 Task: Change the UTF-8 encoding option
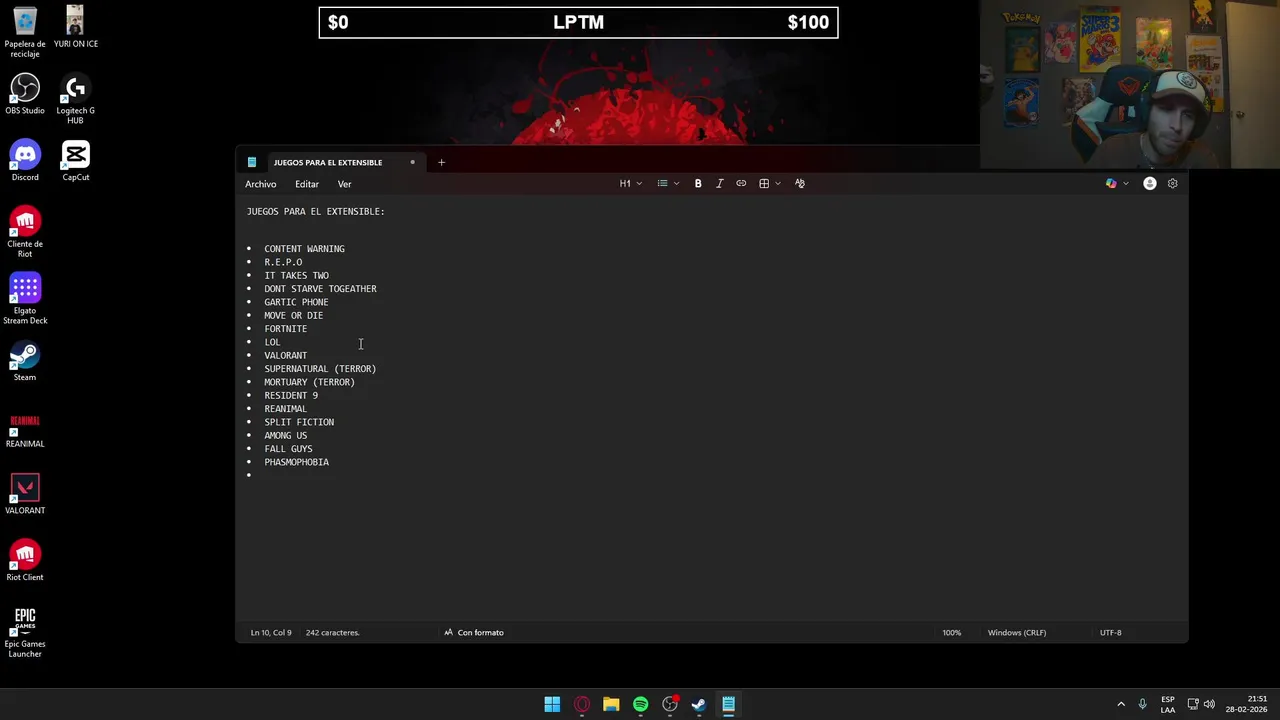(x=1111, y=633)
